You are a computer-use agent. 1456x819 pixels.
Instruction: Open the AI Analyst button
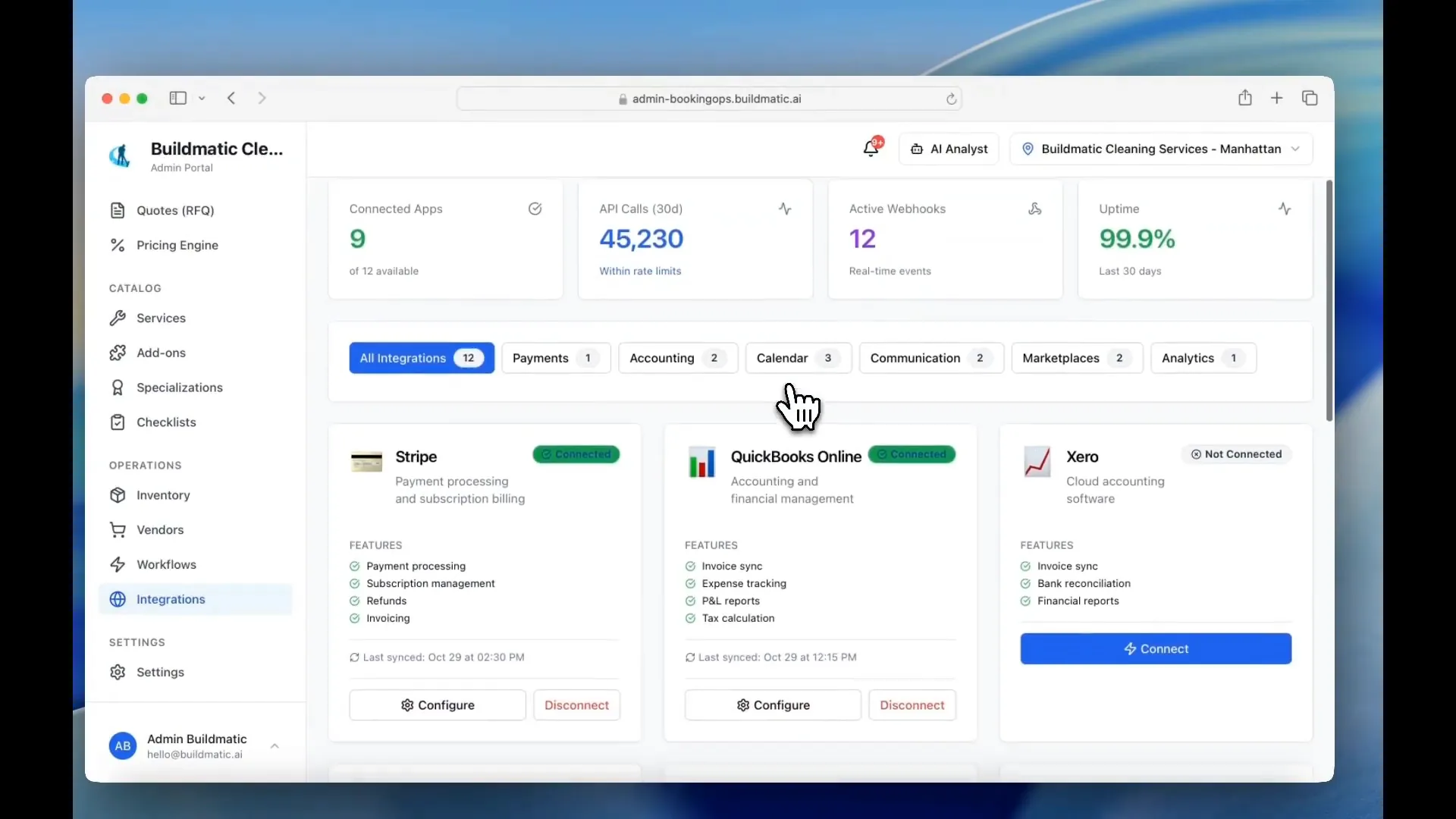point(949,149)
